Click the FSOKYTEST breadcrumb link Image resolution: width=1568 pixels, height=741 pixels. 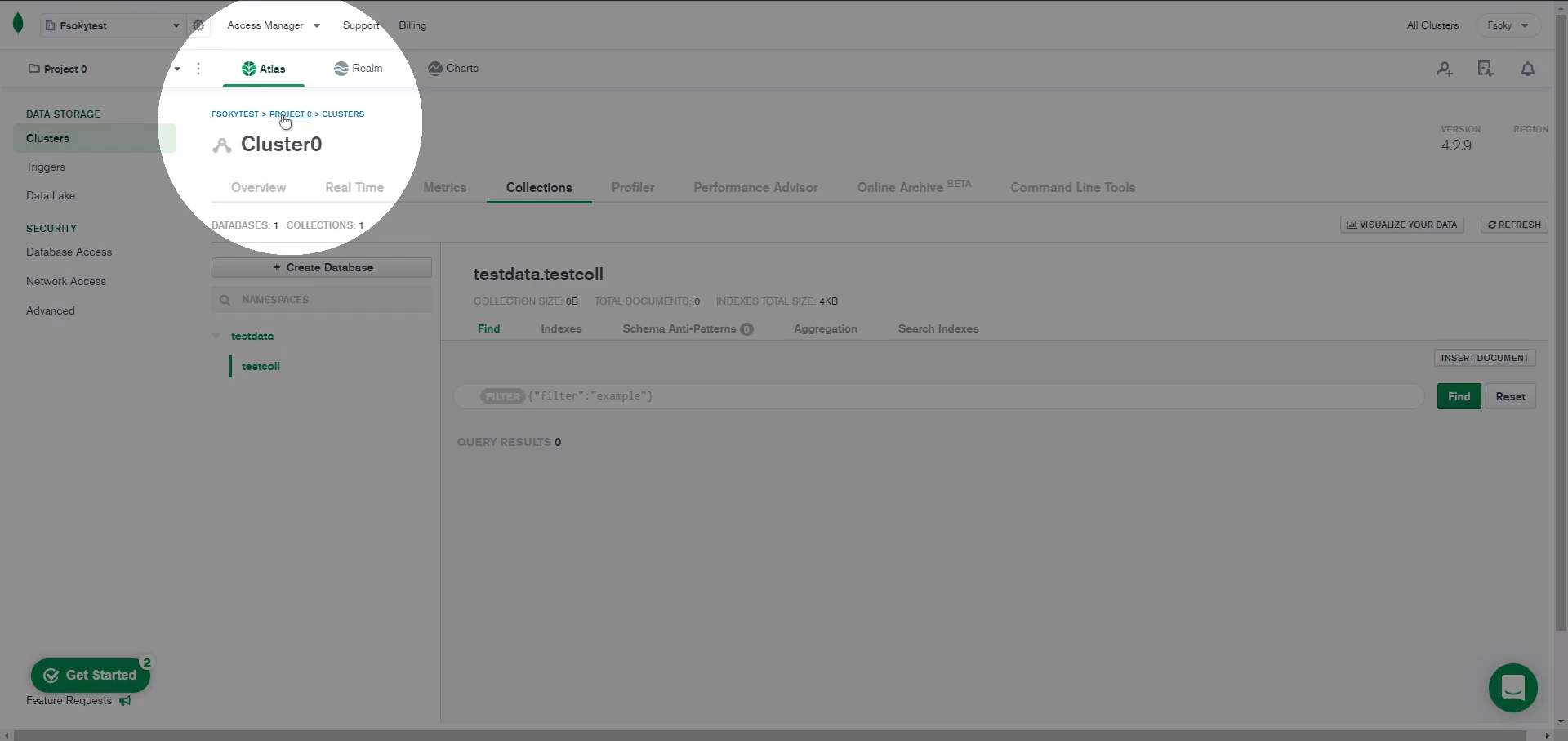(235, 114)
